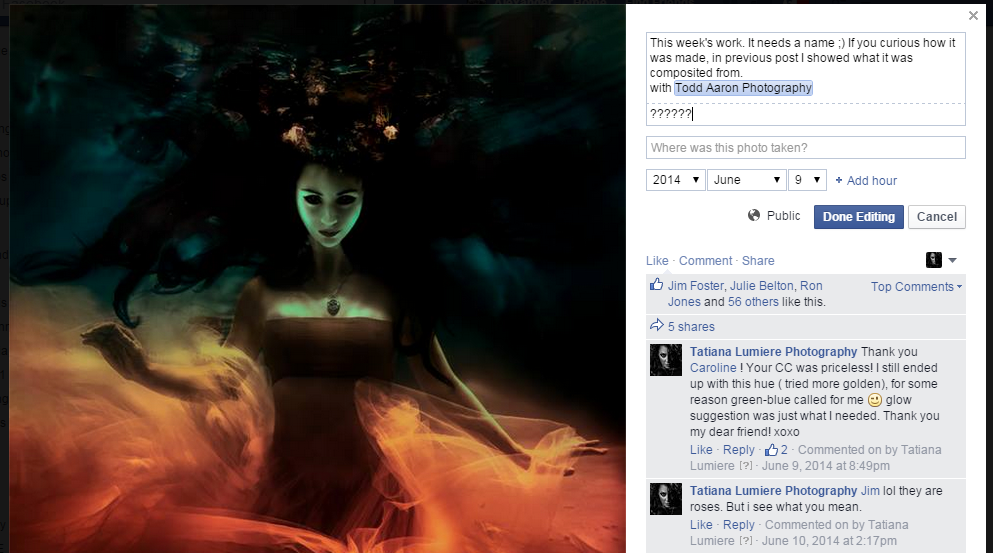
Task: Click the plus icon next to Add hour
Action: (x=839, y=181)
